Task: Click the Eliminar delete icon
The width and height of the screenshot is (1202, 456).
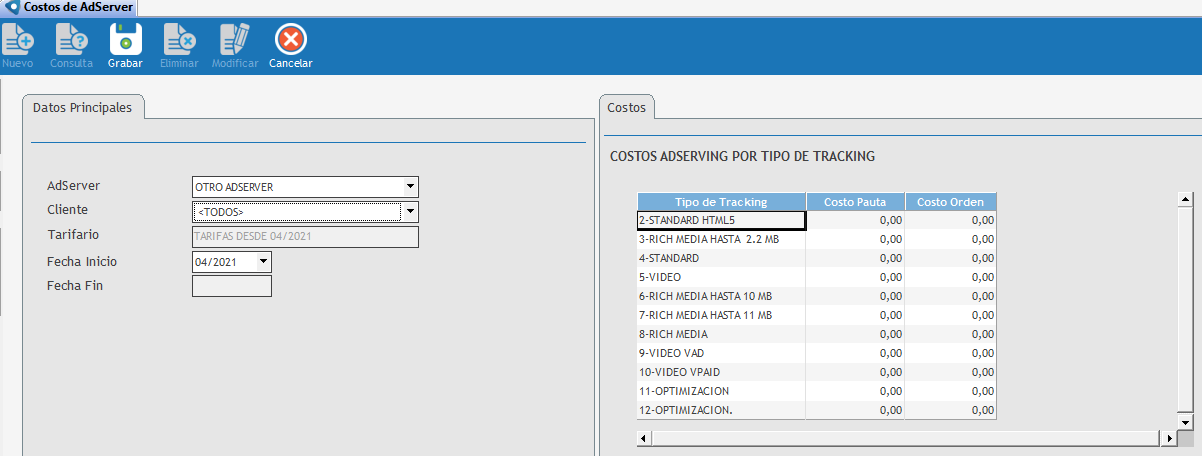Action: (x=179, y=41)
